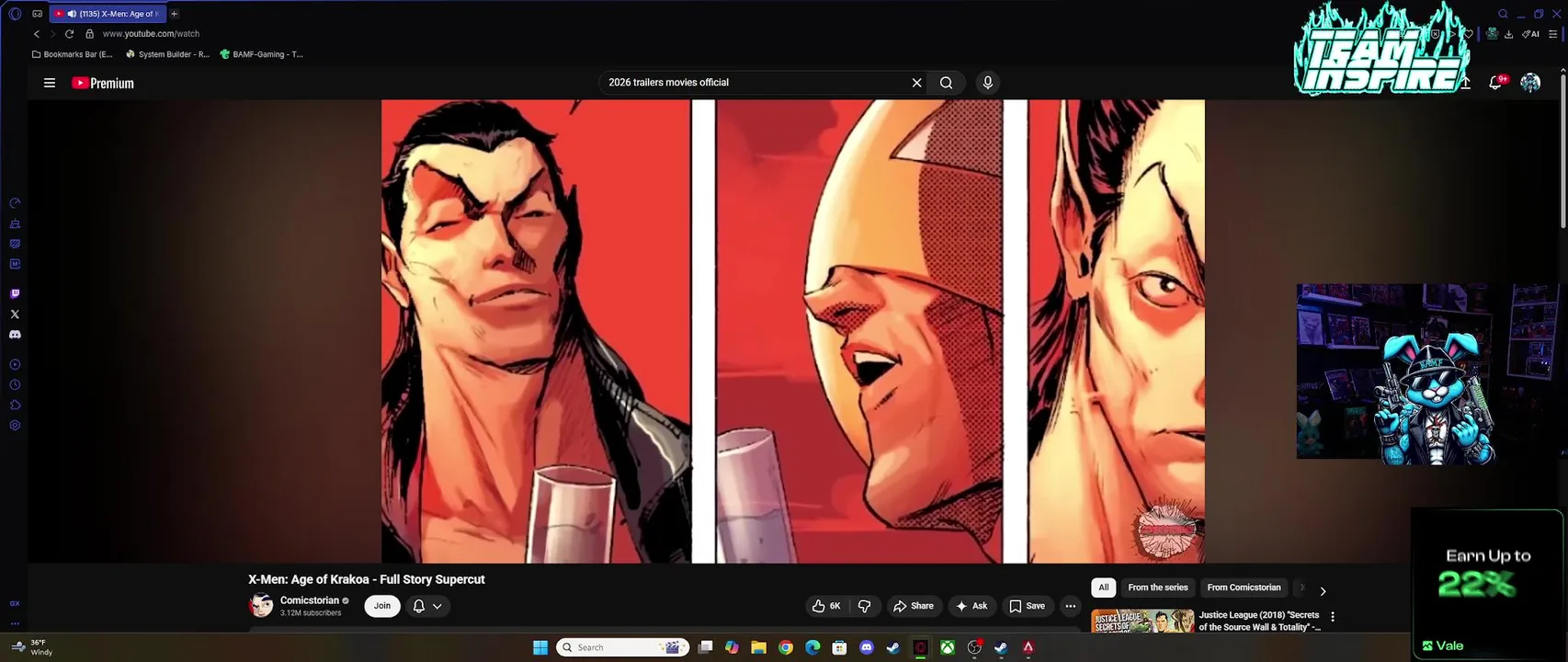This screenshot has width=1568, height=662.
Task: Open browsing History clock in sidebar
Action: [x=15, y=385]
